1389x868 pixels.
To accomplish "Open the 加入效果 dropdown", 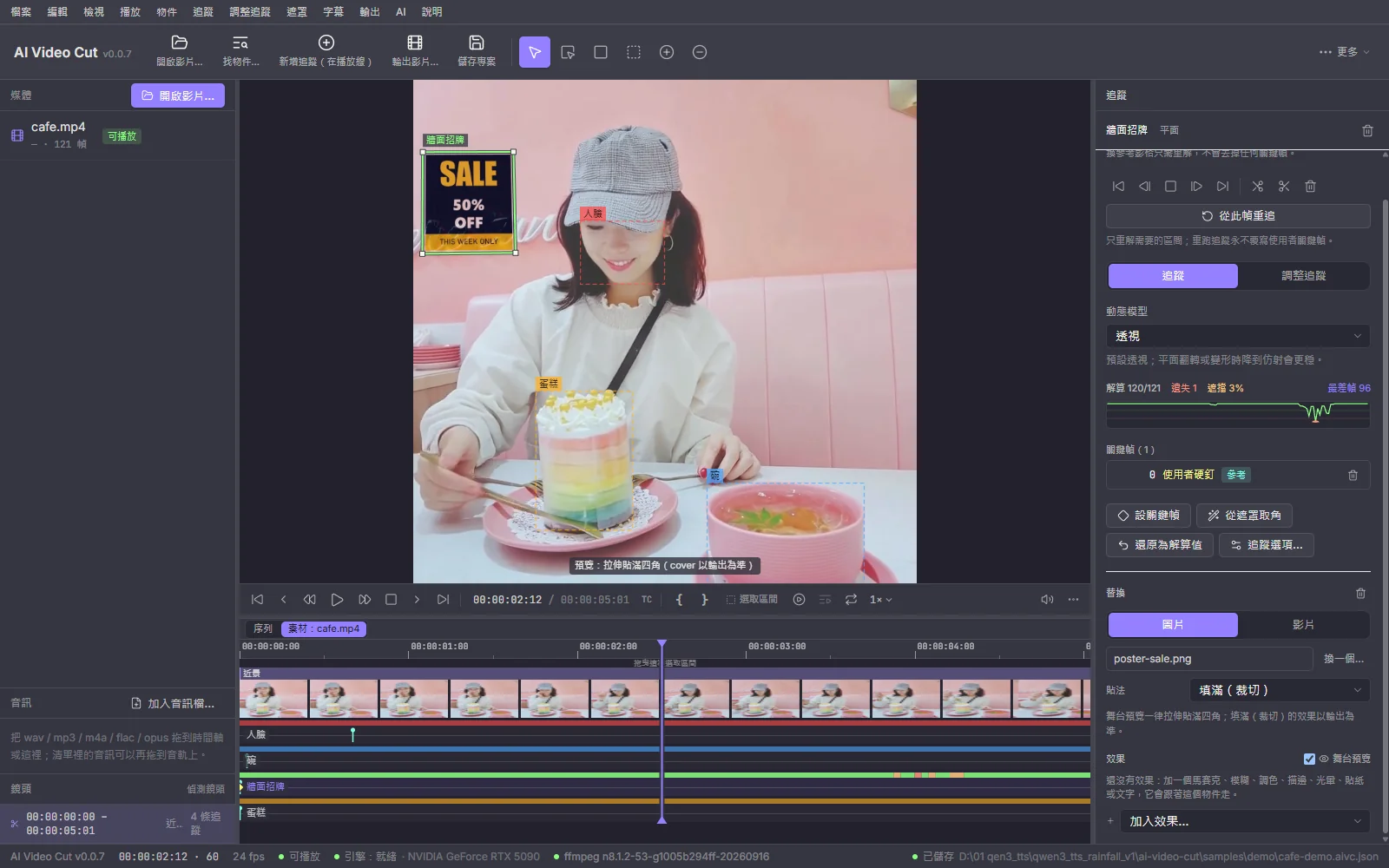I will pos(1245,821).
